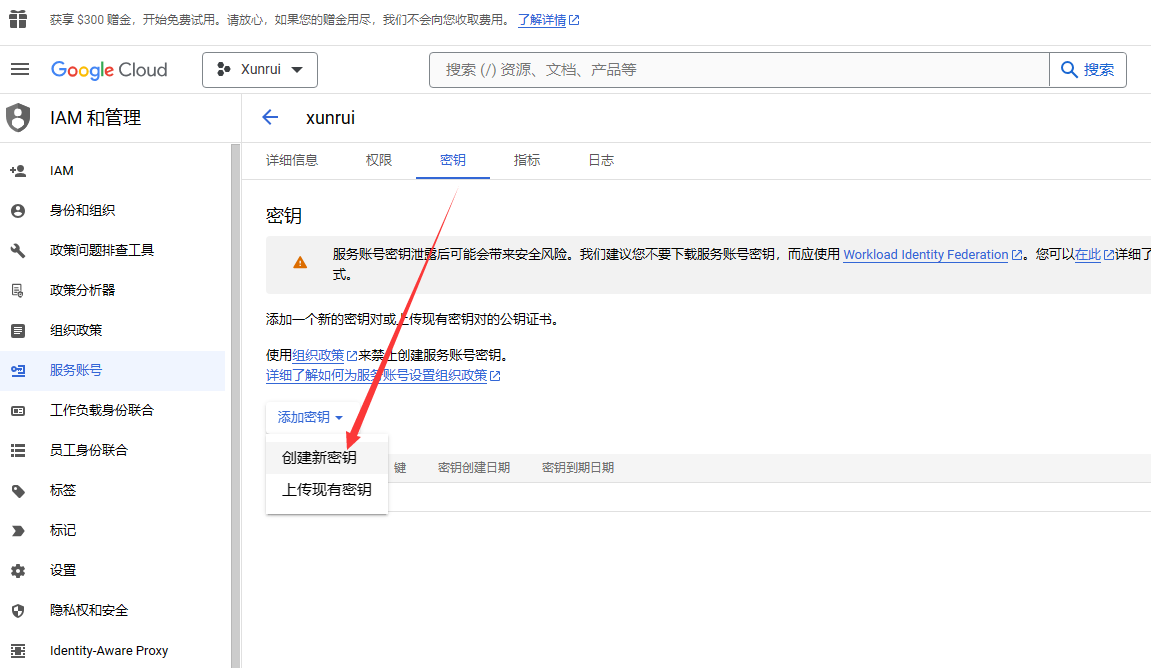Click the 工作负载身份联合 card icon
Viewport: 1151px width, 668px height.
coord(18,411)
